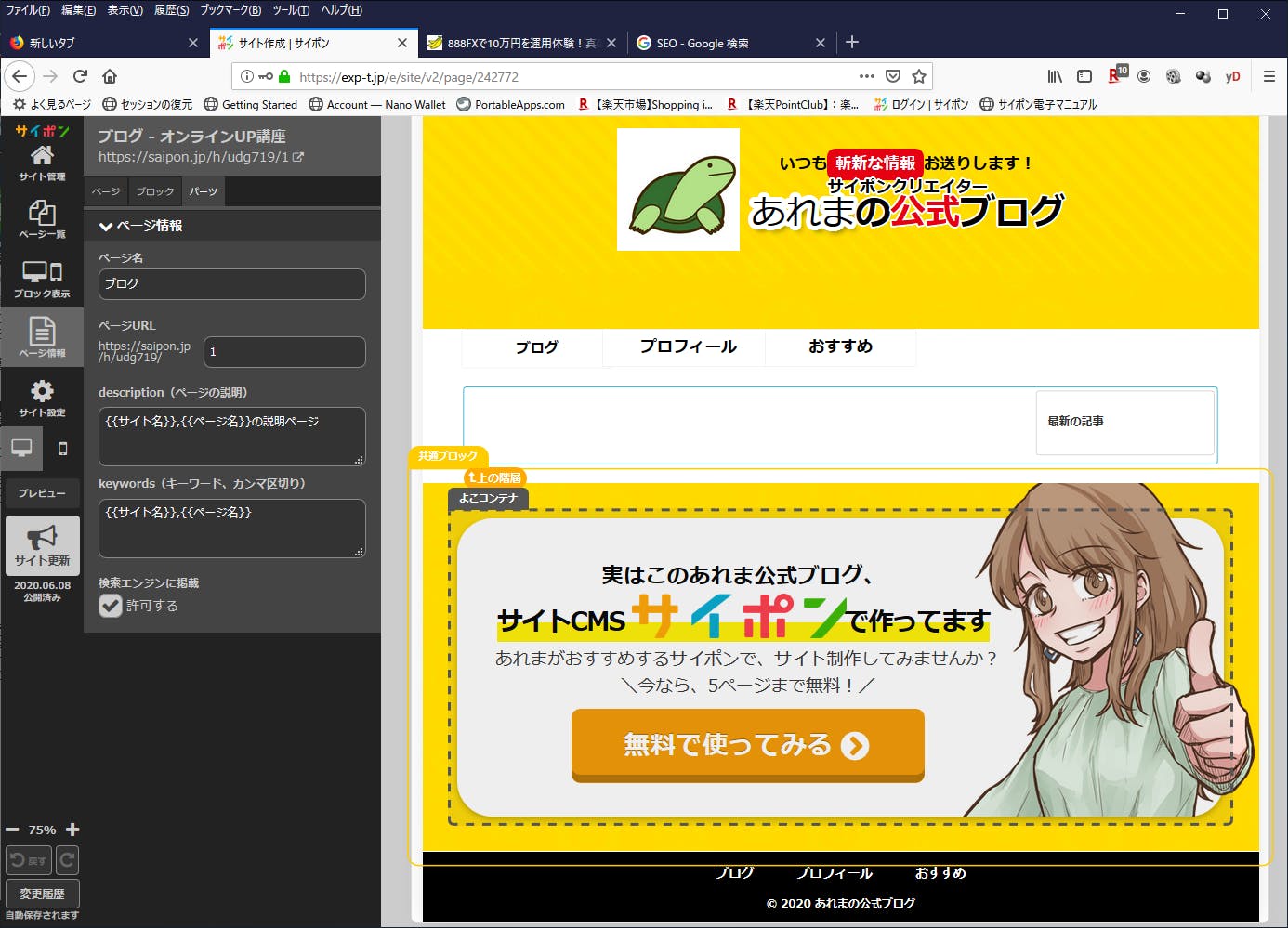Go to browser home page
This screenshot has width=1288, height=928.
(x=110, y=76)
